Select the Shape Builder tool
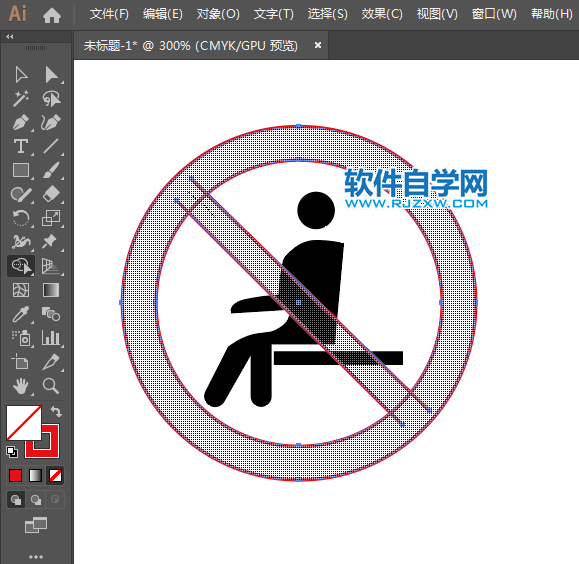The width and height of the screenshot is (579, 564). point(21,266)
